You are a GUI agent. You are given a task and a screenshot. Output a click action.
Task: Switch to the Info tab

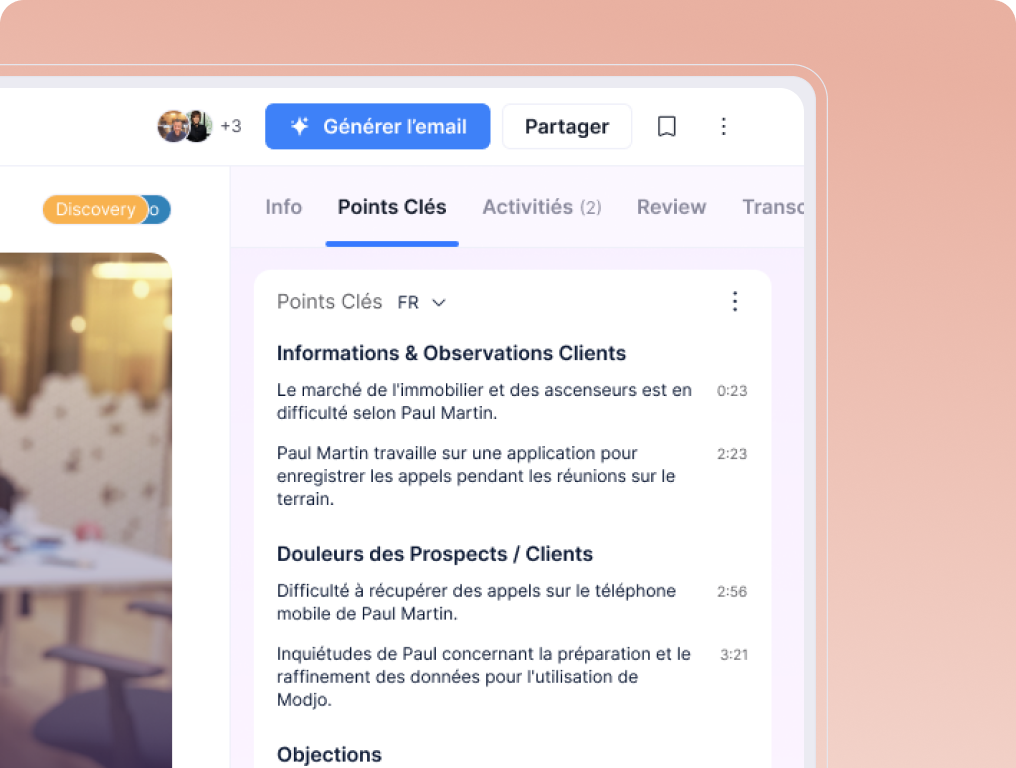pos(283,207)
